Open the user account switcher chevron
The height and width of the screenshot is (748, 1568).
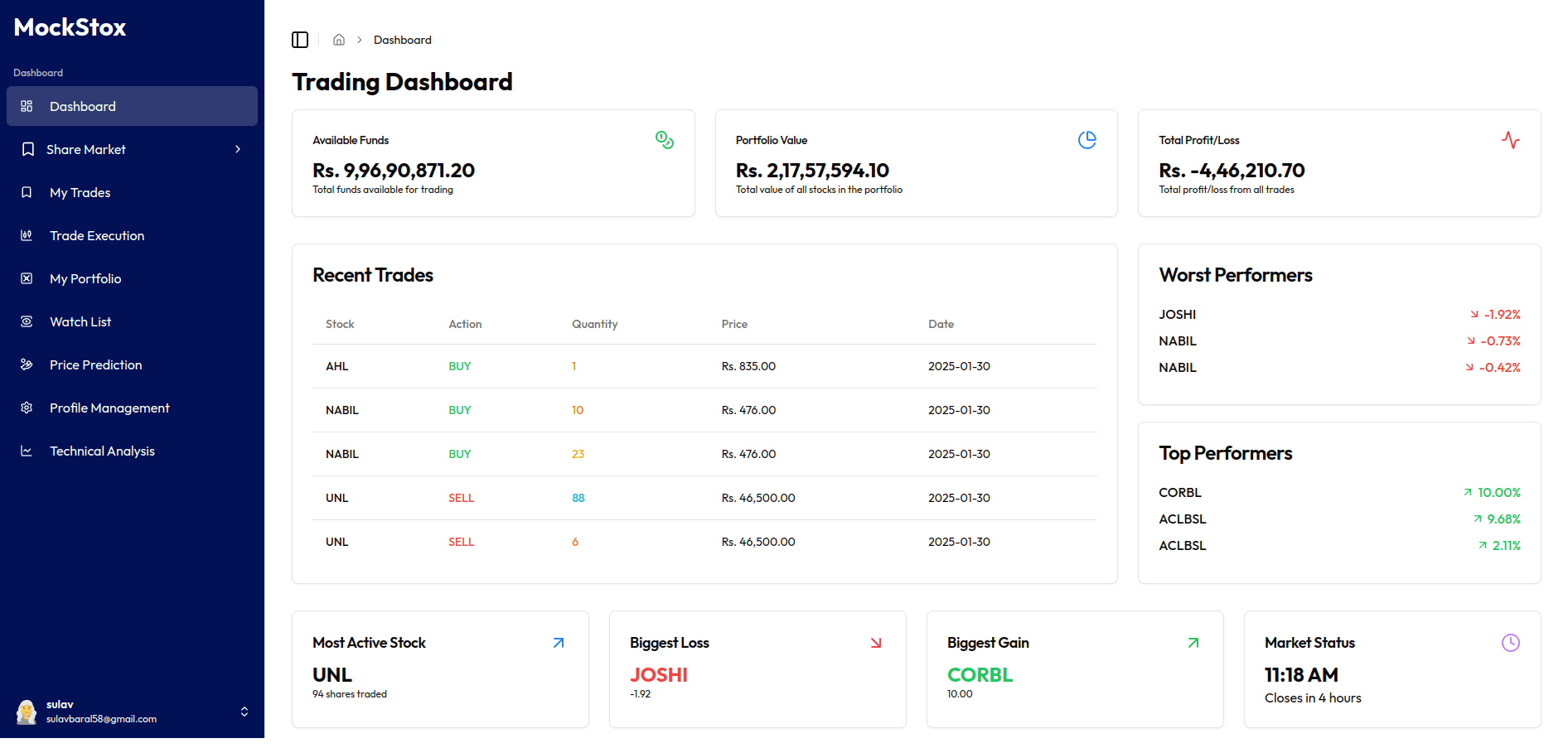coord(244,712)
